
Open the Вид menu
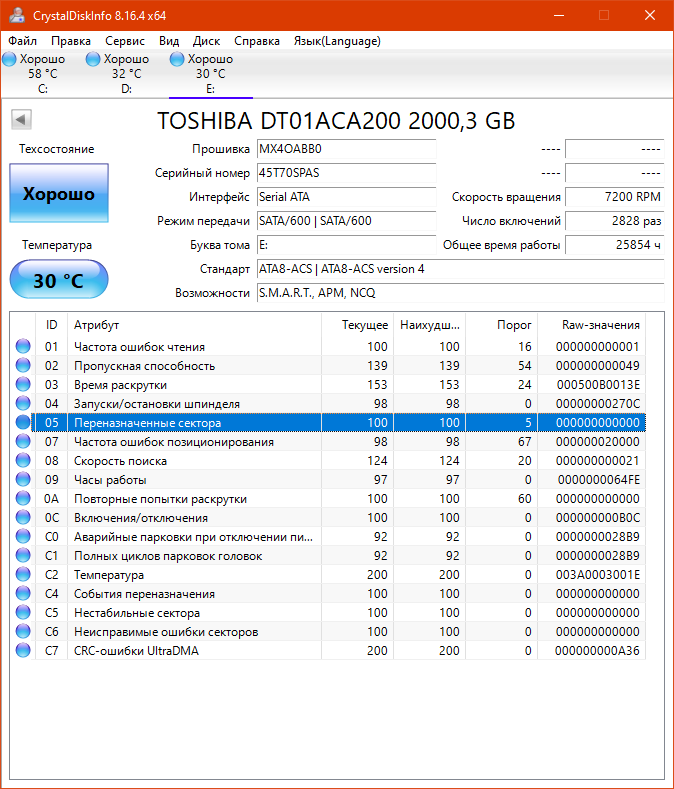pyautogui.click(x=169, y=41)
